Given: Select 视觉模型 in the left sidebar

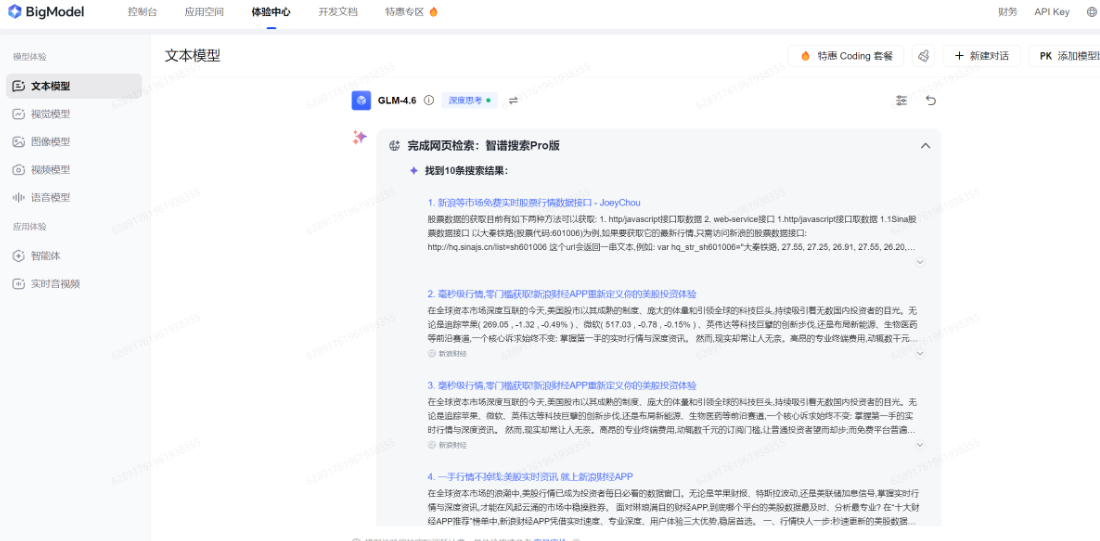Looking at the screenshot, I should tap(50, 114).
